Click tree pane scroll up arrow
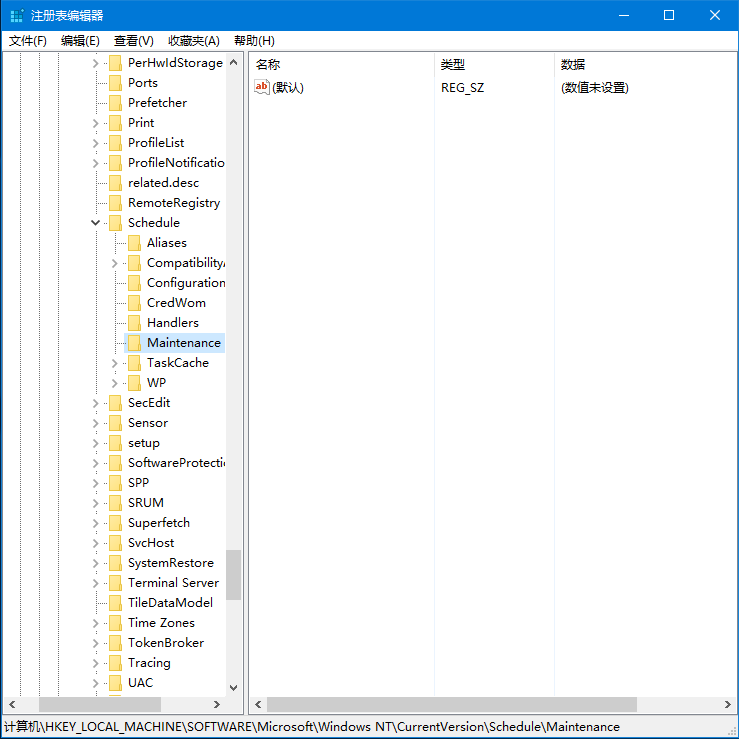Image resolution: width=739 pixels, height=739 pixels. point(233,62)
